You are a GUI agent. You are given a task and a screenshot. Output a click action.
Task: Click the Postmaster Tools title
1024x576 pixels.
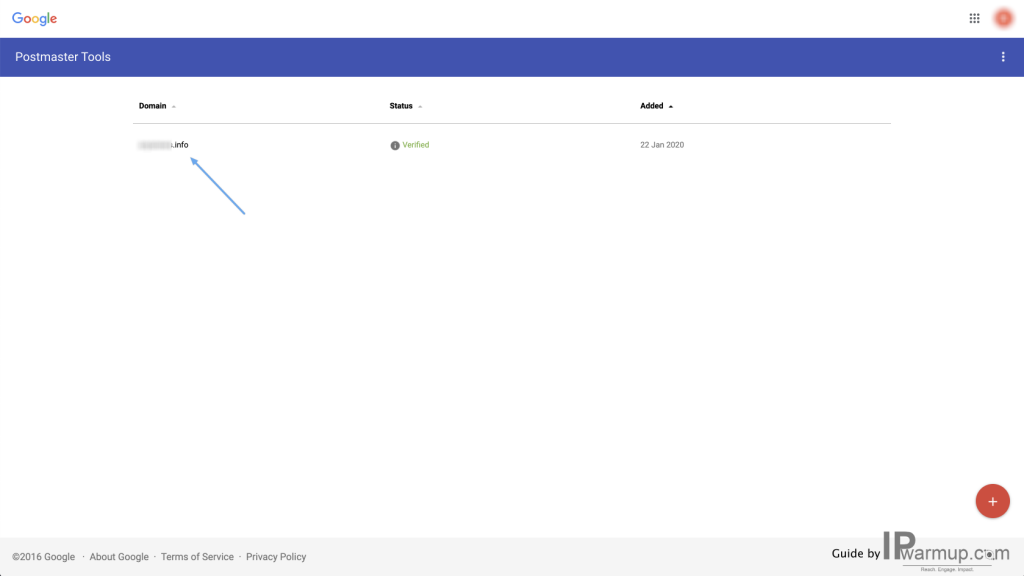click(63, 57)
